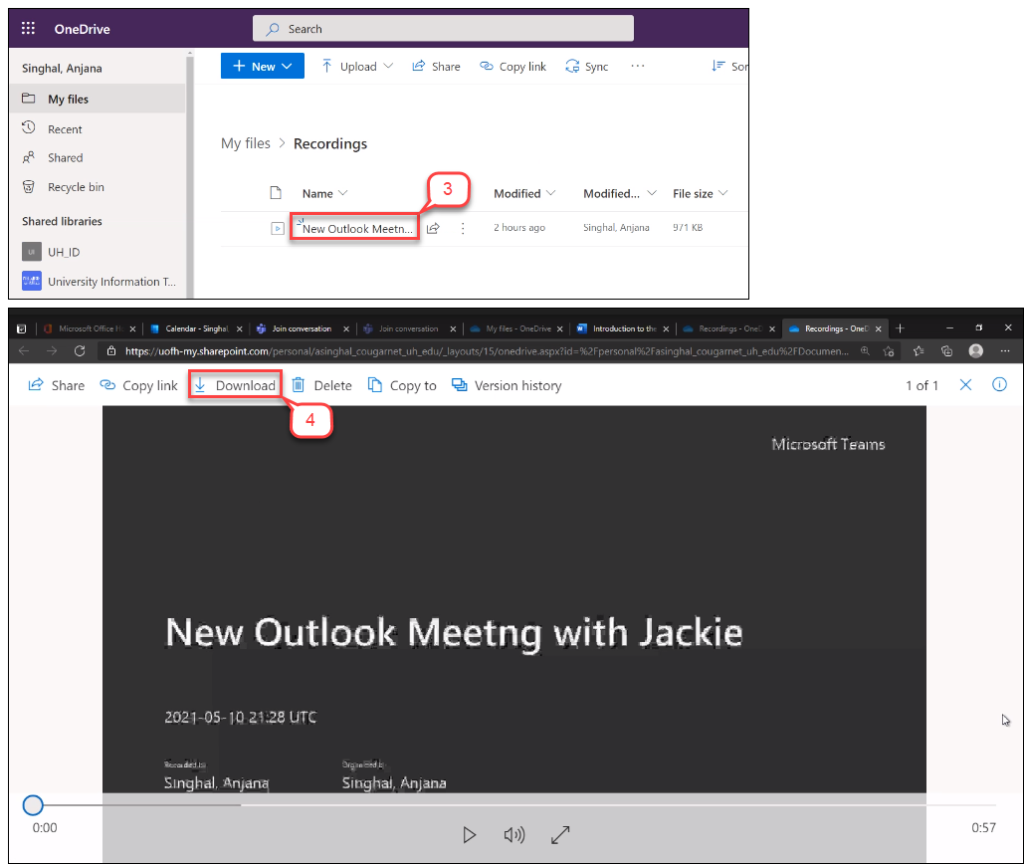Open the Recent section in sidebar
This screenshot has width=1024, height=864.
click(65, 129)
